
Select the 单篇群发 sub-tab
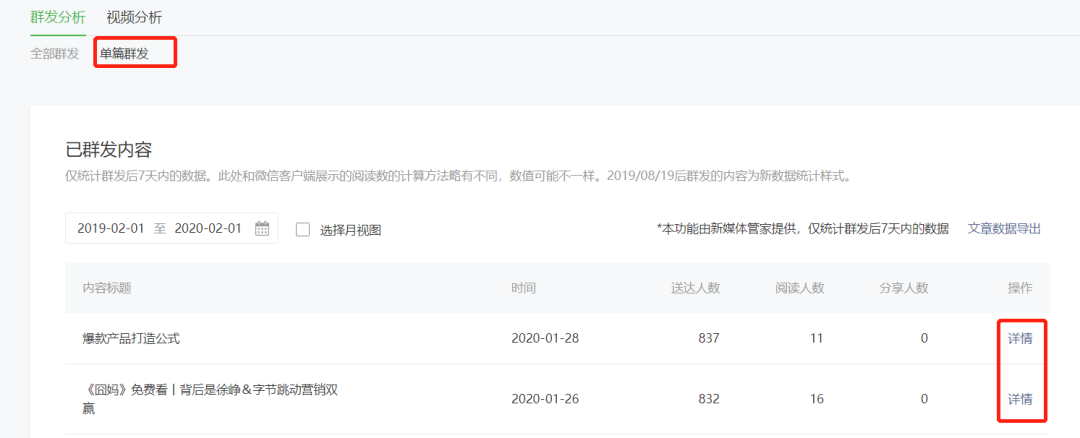tap(124, 53)
